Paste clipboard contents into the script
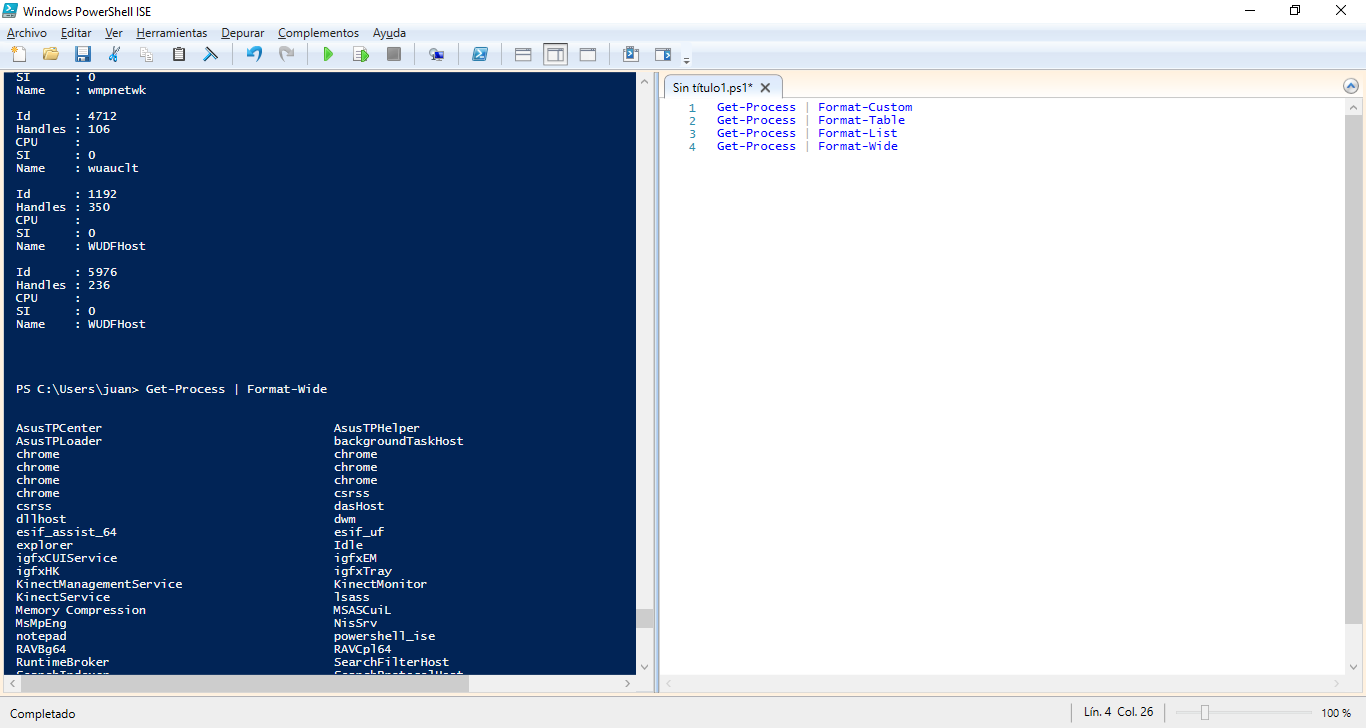 tap(179, 54)
